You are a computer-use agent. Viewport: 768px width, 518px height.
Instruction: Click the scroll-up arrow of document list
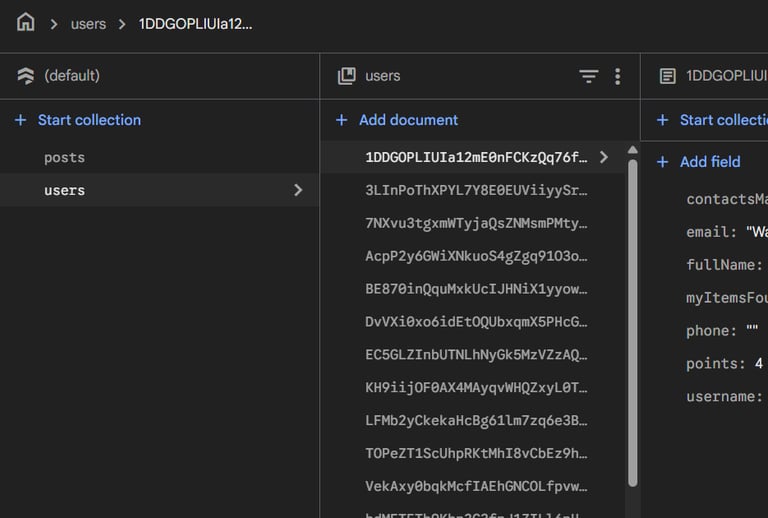tap(632, 150)
